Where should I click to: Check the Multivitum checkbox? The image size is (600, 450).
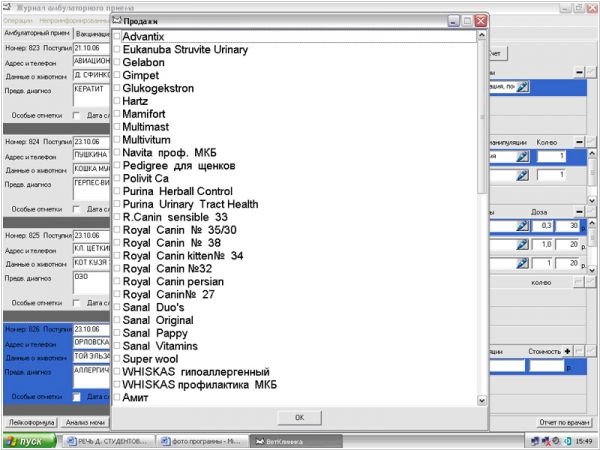[x=117, y=139]
